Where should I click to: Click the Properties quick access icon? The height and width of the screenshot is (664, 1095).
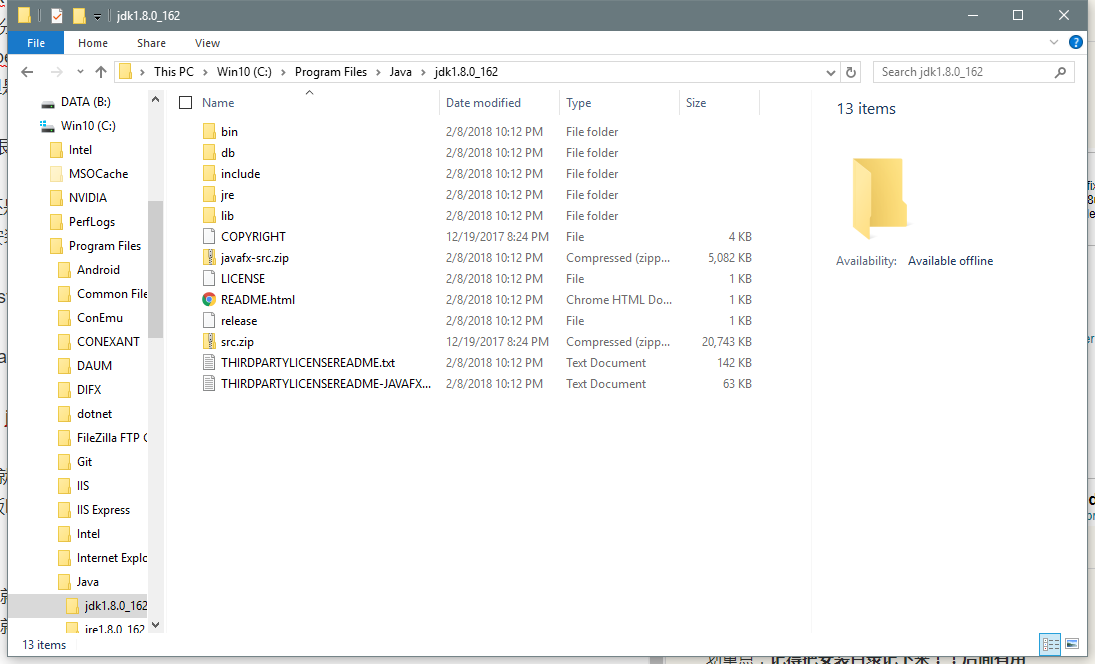57,15
